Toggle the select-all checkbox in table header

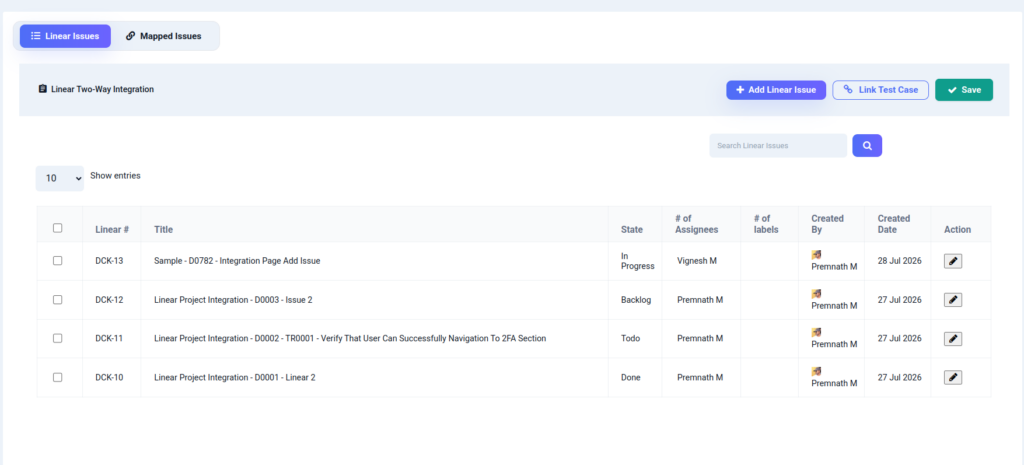(57, 228)
